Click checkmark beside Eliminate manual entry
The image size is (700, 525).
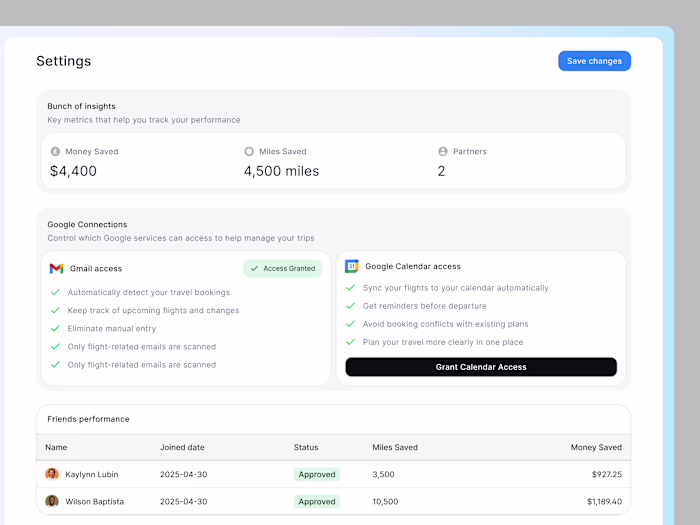[x=55, y=328]
